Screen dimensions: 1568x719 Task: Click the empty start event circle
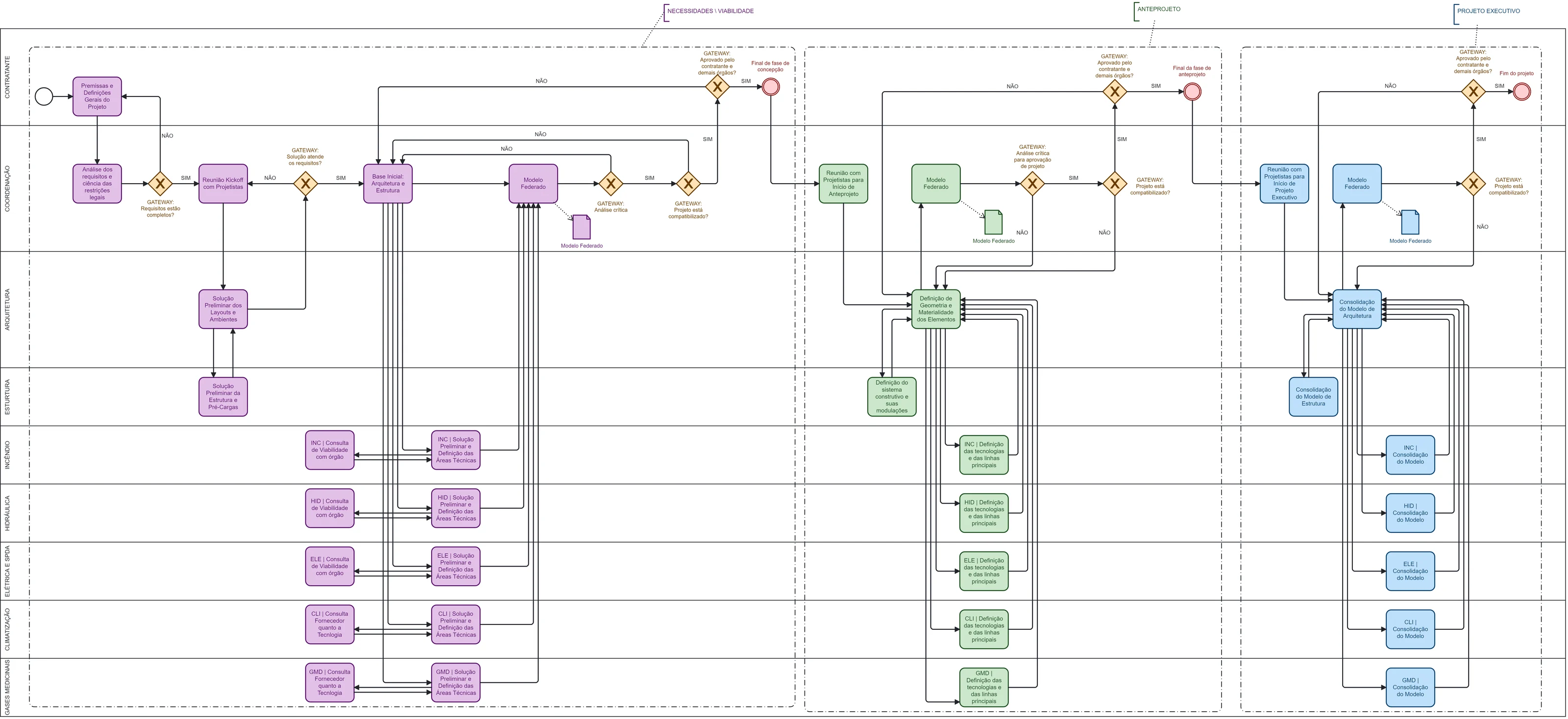click(44, 96)
